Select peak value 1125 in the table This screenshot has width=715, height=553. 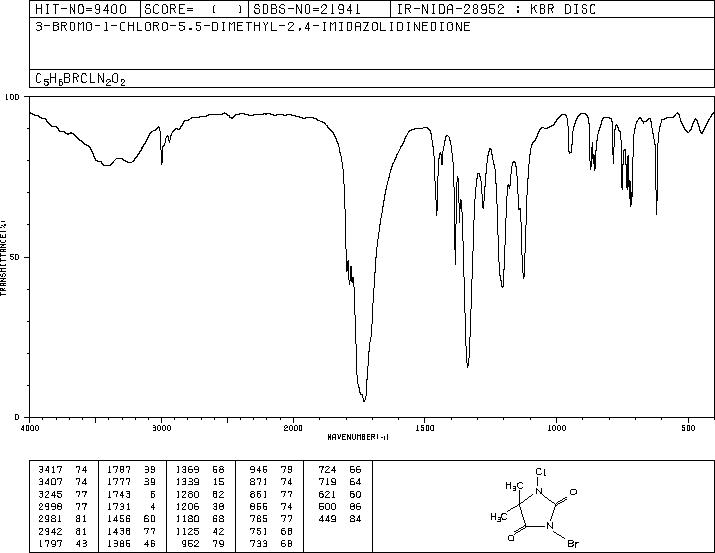[x=187, y=531]
